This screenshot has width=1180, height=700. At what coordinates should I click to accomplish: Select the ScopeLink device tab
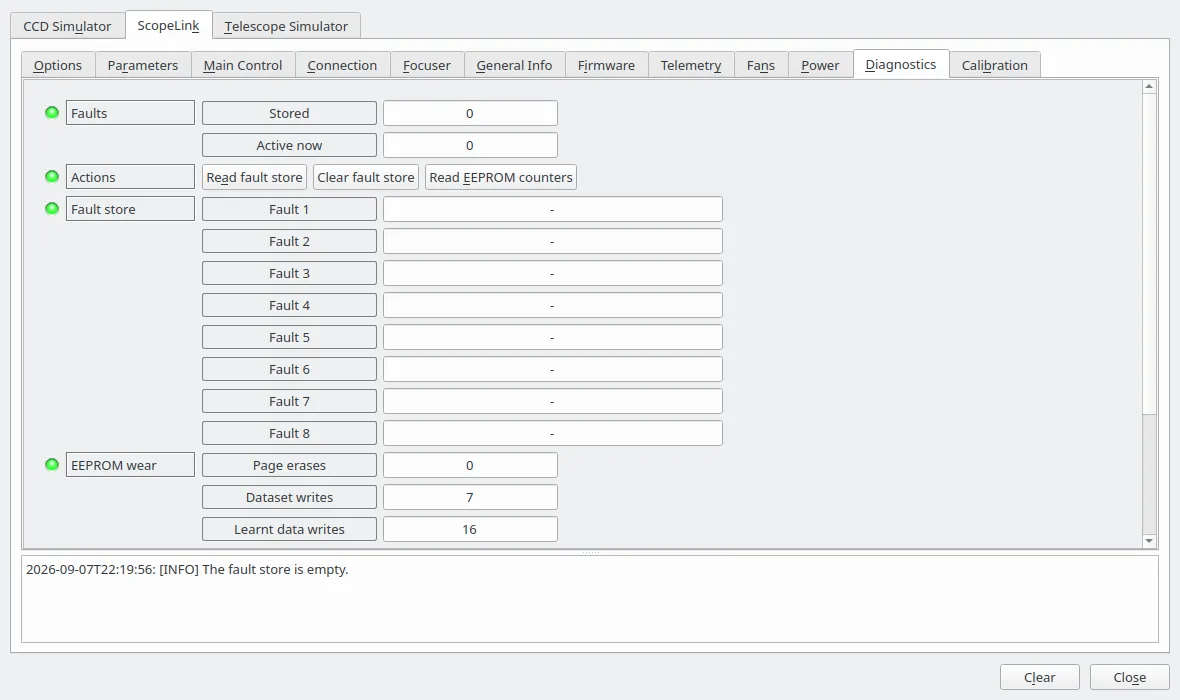click(x=169, y=25)
